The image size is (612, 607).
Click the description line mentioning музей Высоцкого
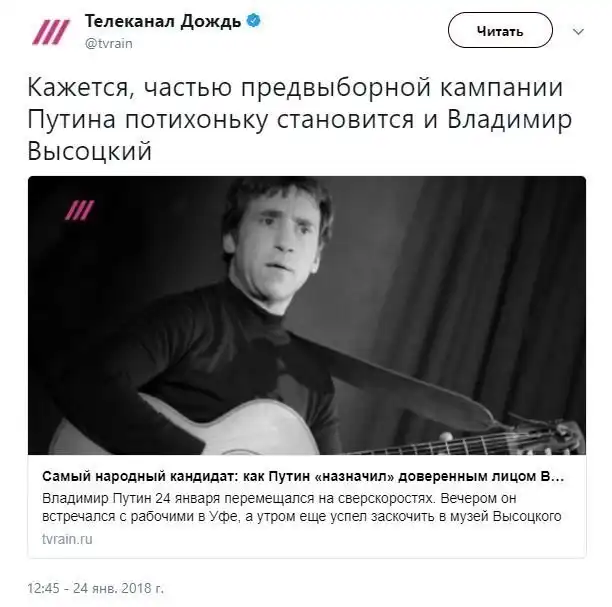click(x=301, y=516)
